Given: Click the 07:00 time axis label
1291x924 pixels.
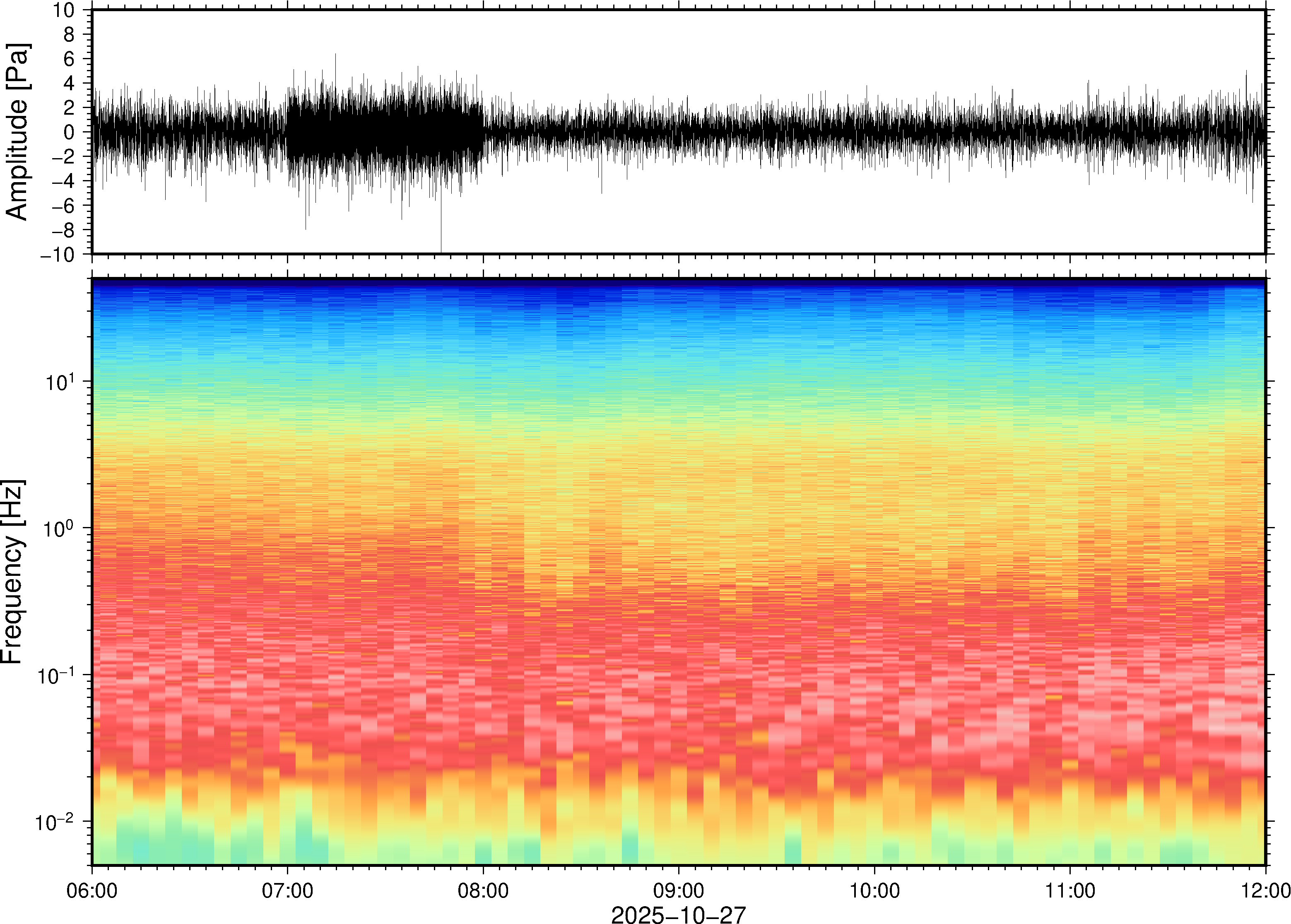Looking at the screenshot, I should coord(287,890).
